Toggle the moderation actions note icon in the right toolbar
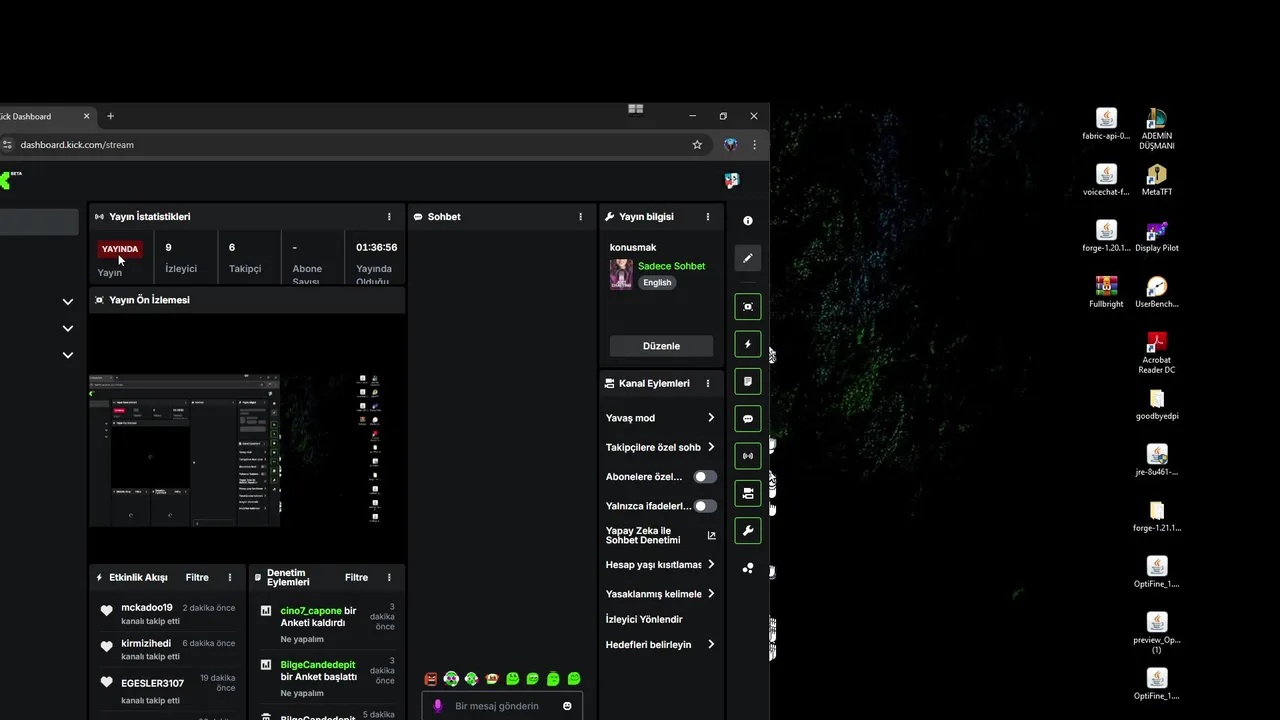This screenshot has width=1280, height=720. point(748,381)
